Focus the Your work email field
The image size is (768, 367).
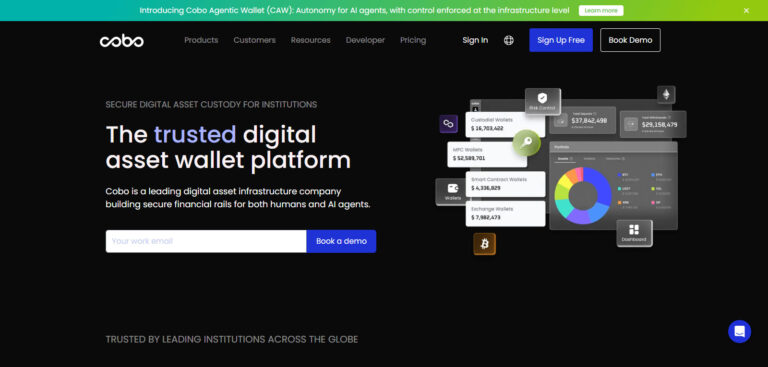coord(206,241)
